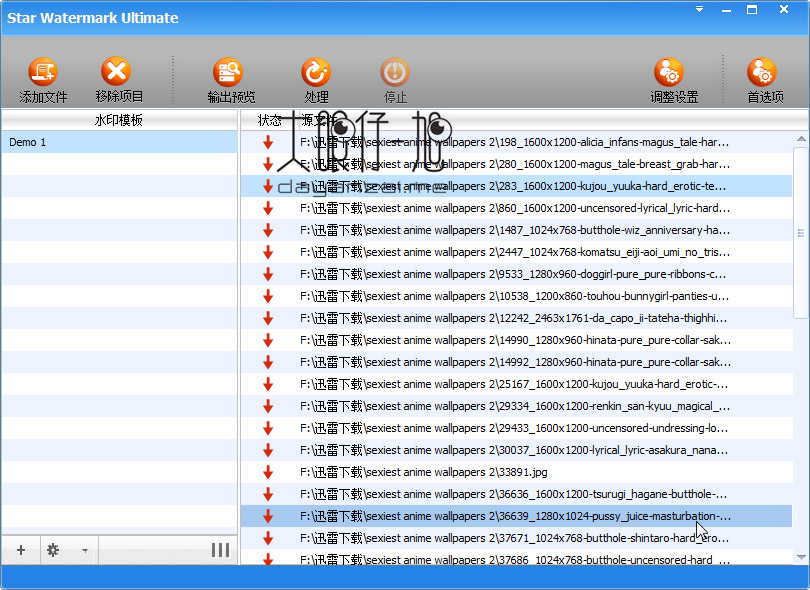The image size is (810, 590).
Task: Select the file row 25167_1600x1200-kujou_yuuka
Action: pyautogui.click(x=516, y=384)
